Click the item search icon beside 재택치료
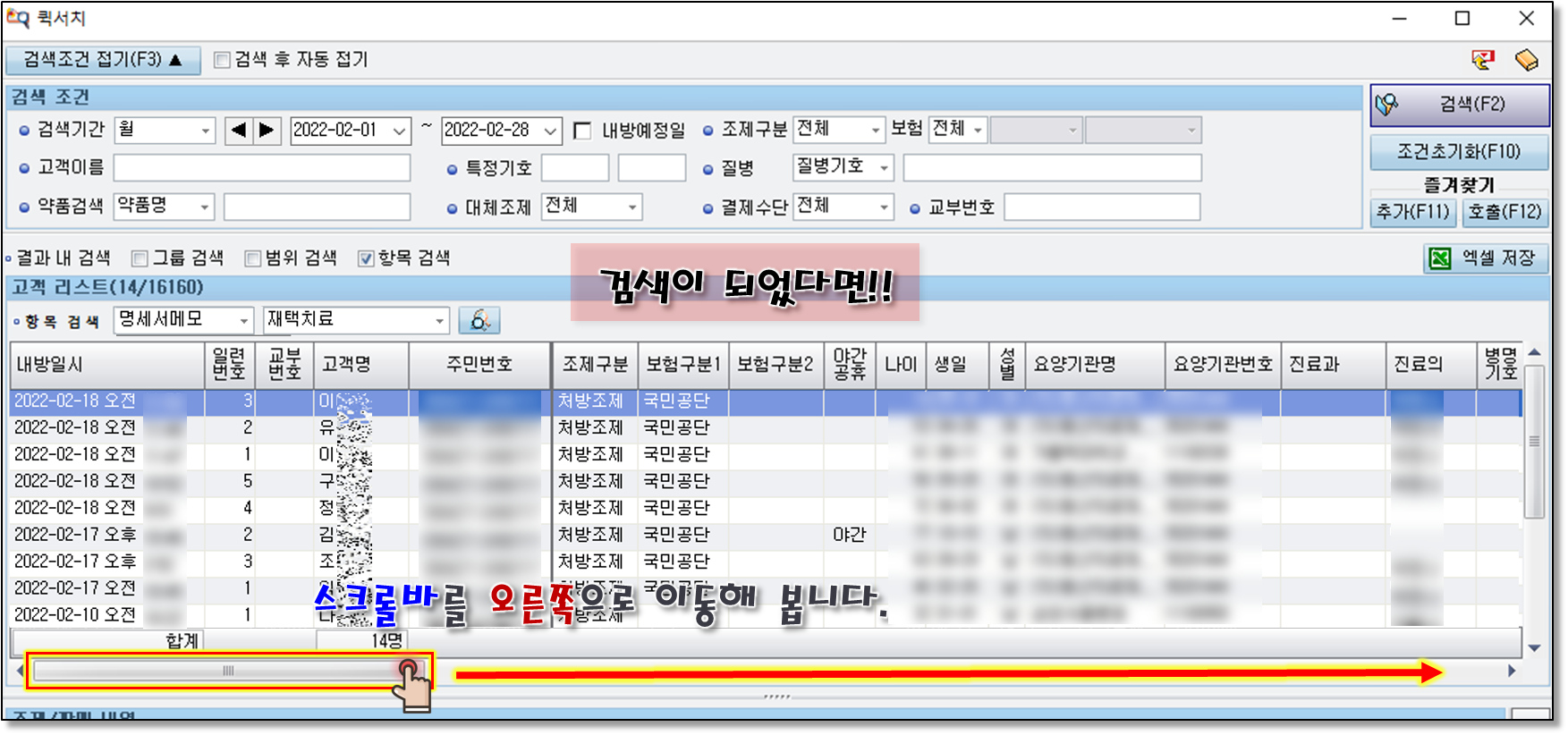 [479, 320]
